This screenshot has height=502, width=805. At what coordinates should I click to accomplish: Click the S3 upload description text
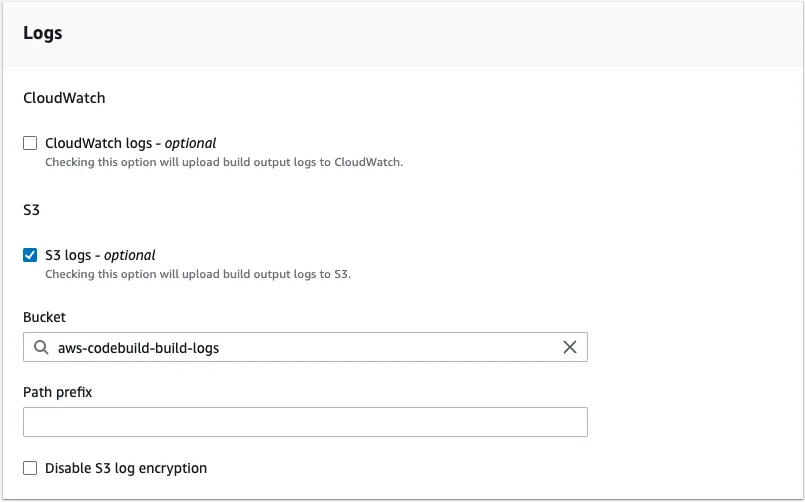click(x=198, y=274)
